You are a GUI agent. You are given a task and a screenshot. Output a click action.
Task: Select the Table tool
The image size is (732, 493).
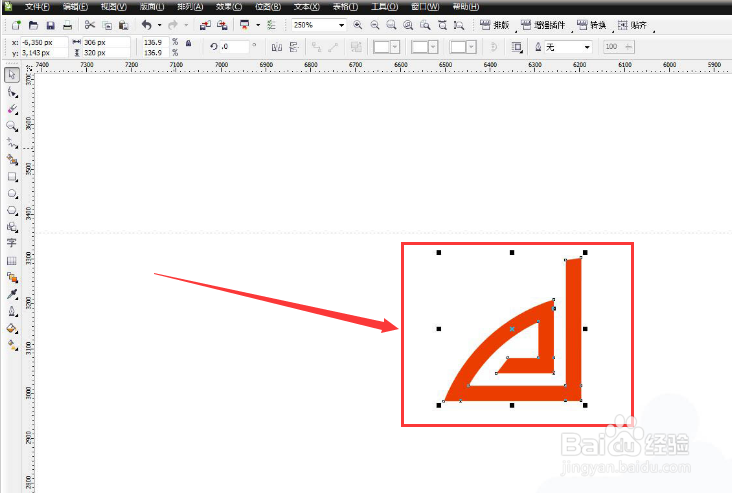pos(12,261)
